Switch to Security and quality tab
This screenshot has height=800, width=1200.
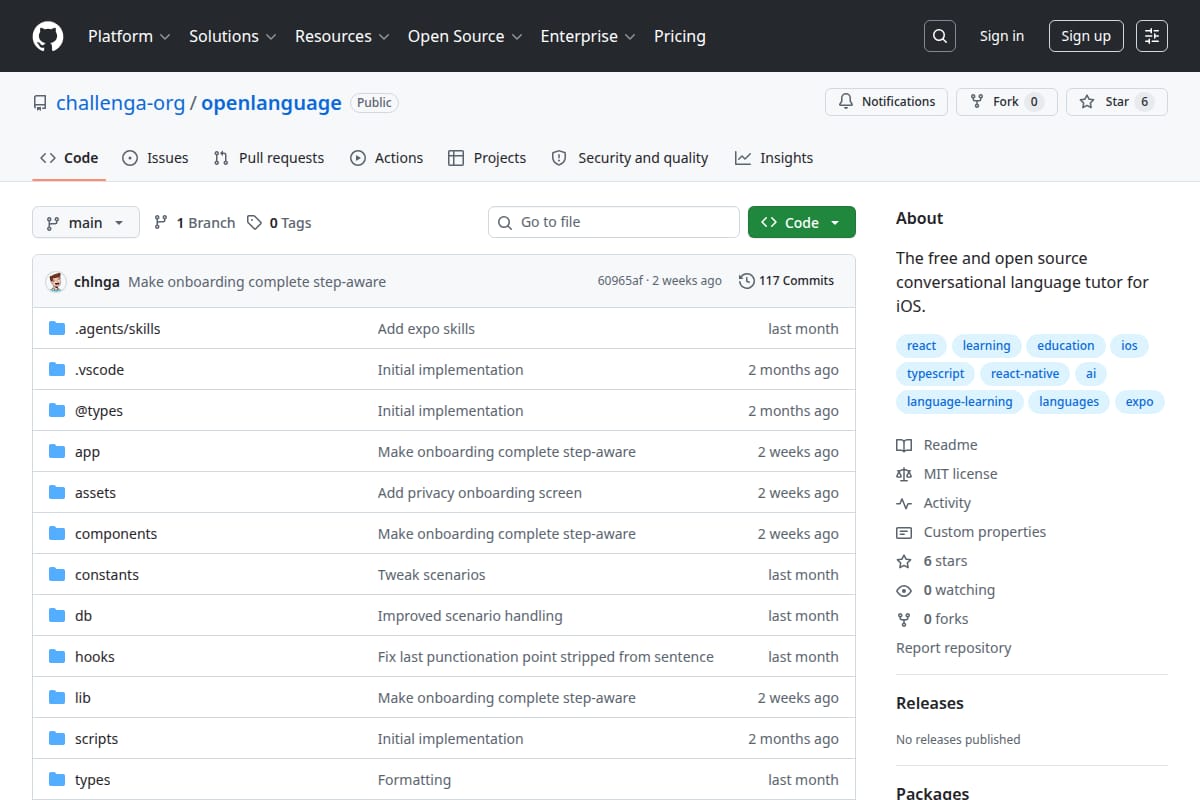630,158
